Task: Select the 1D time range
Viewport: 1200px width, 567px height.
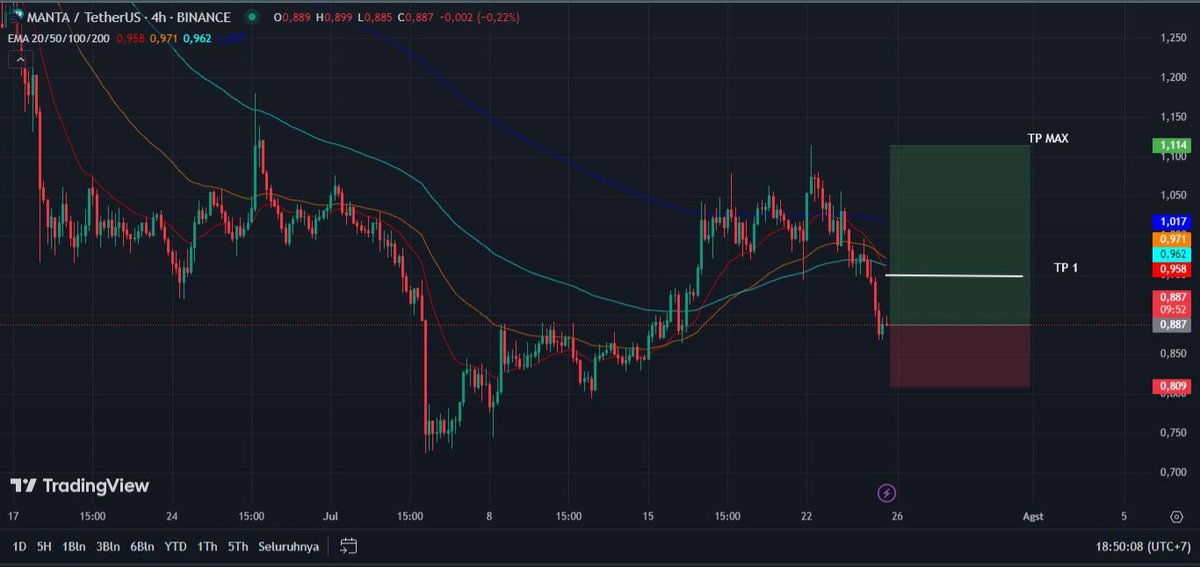Action: 19,547
